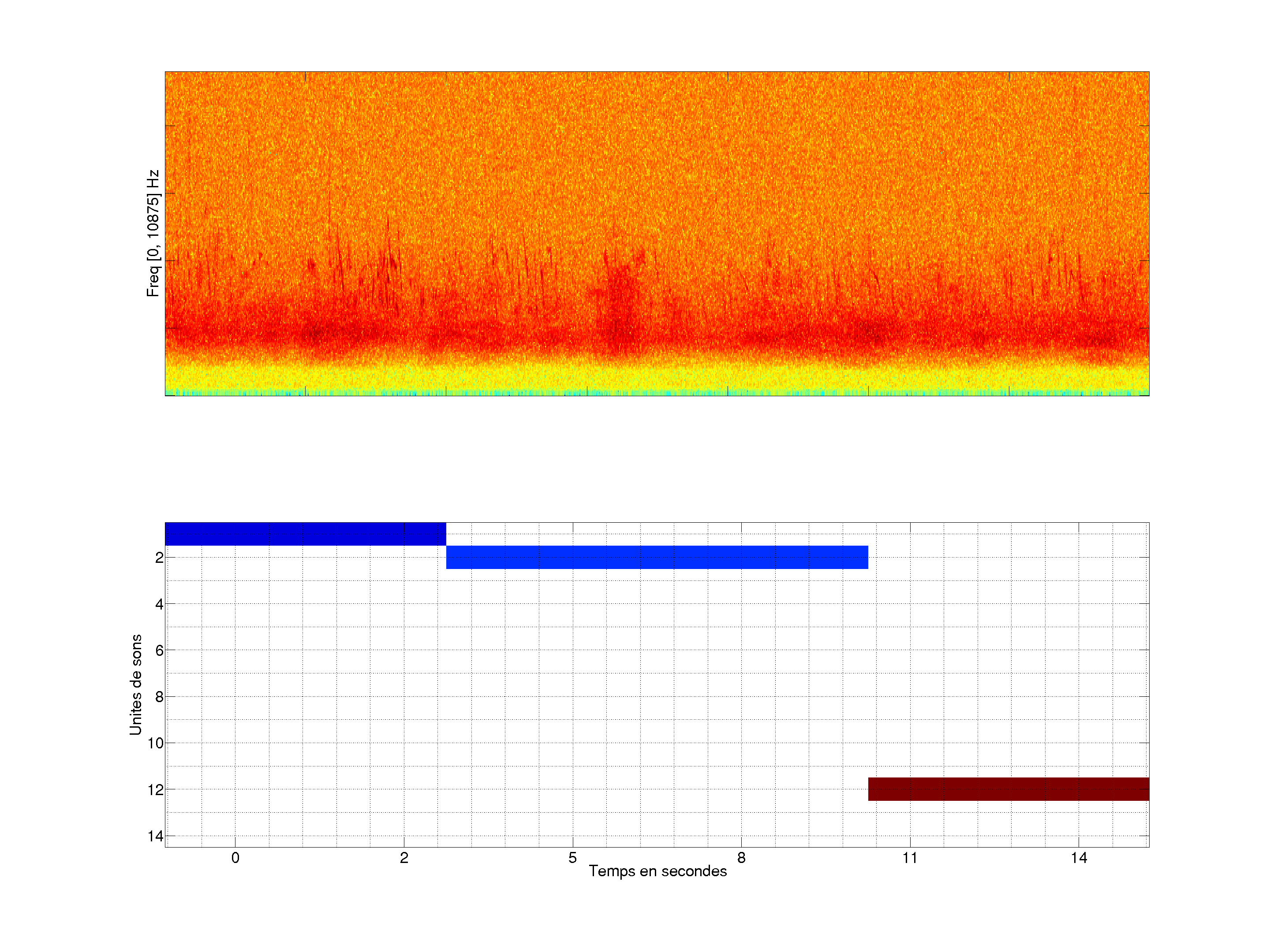Click x-axis tick label 8
The width and height of the screenshot is (1270, 952).
click(x=741, y=858)
